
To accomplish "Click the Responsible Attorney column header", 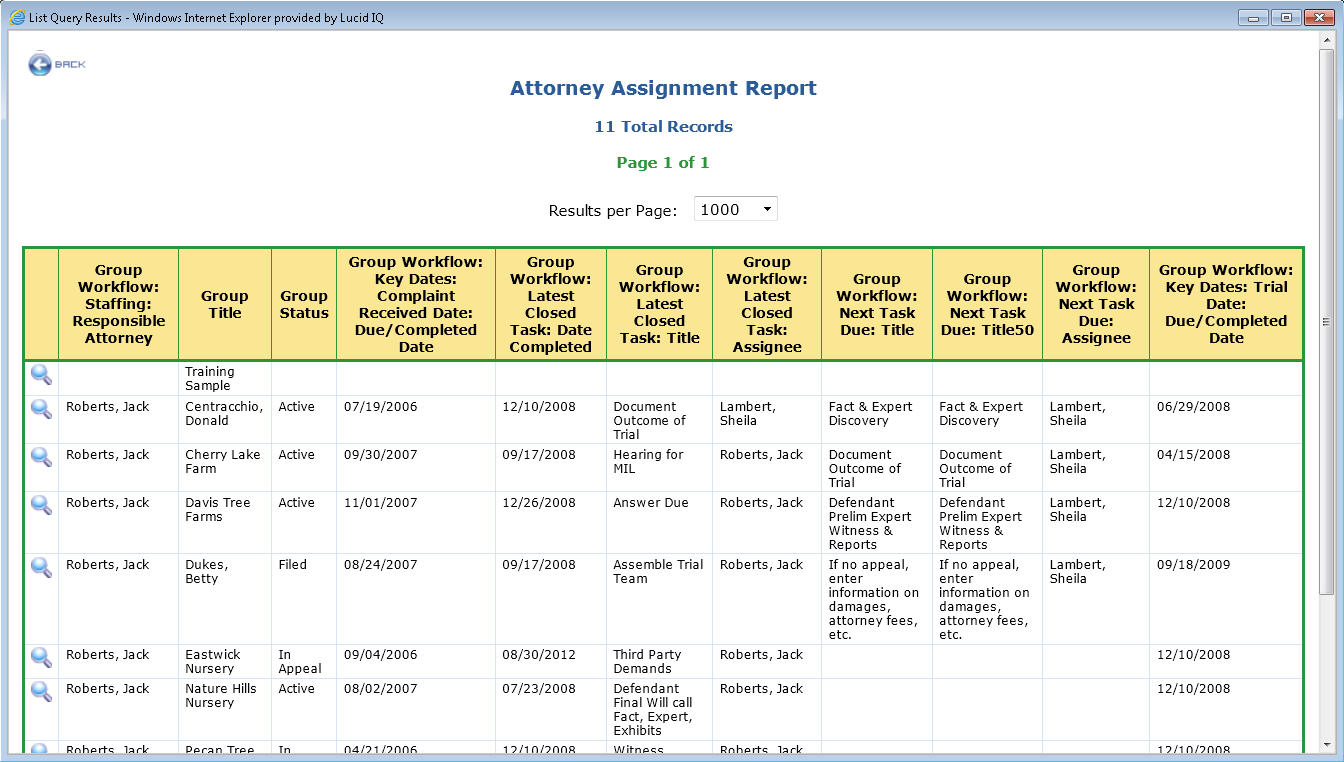I will pyautogui.click(x=118, y=303).
